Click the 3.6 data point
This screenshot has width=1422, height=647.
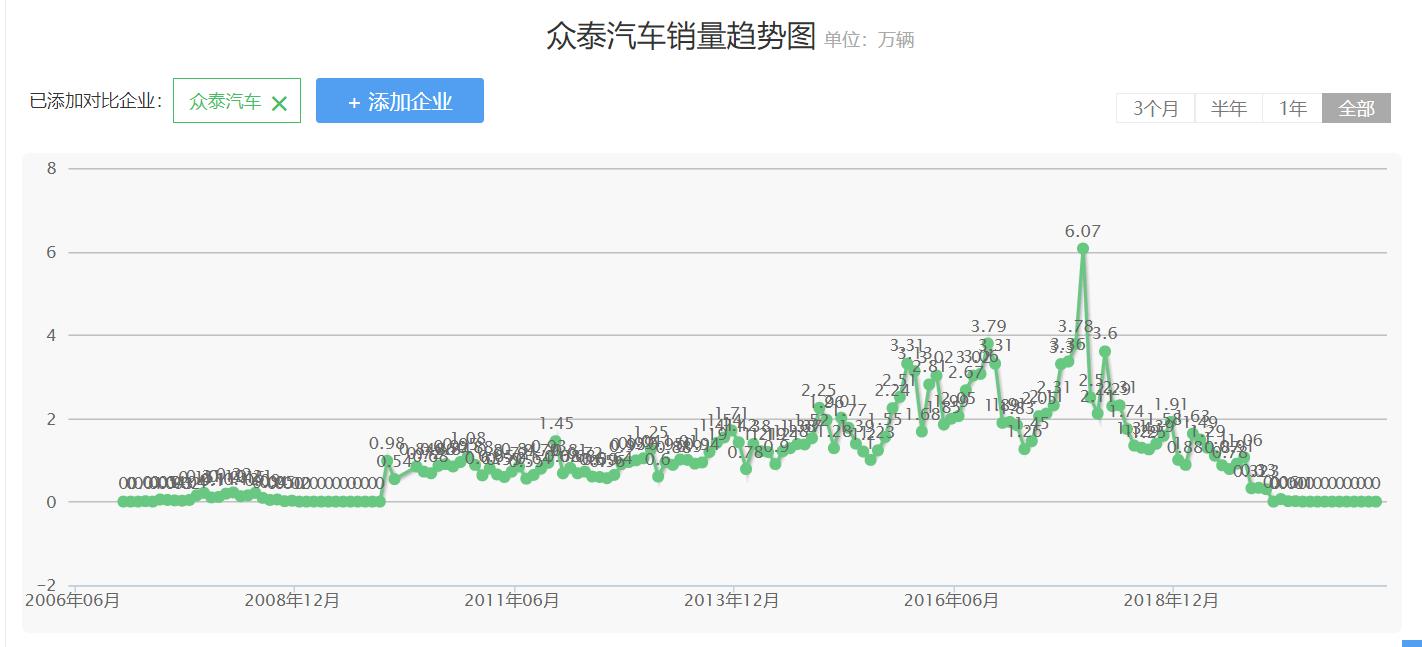[1105, 352]
